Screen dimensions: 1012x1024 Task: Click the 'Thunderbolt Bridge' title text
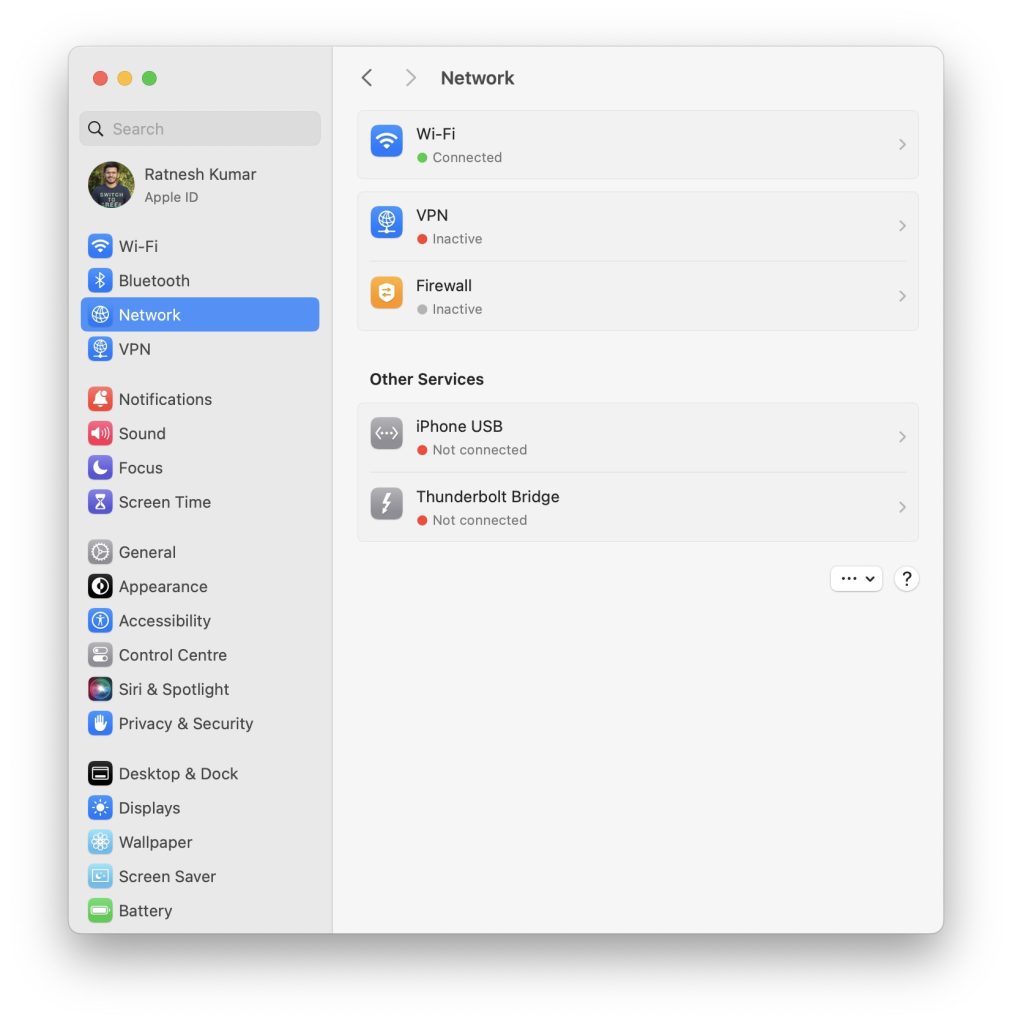tap(488, 497)
